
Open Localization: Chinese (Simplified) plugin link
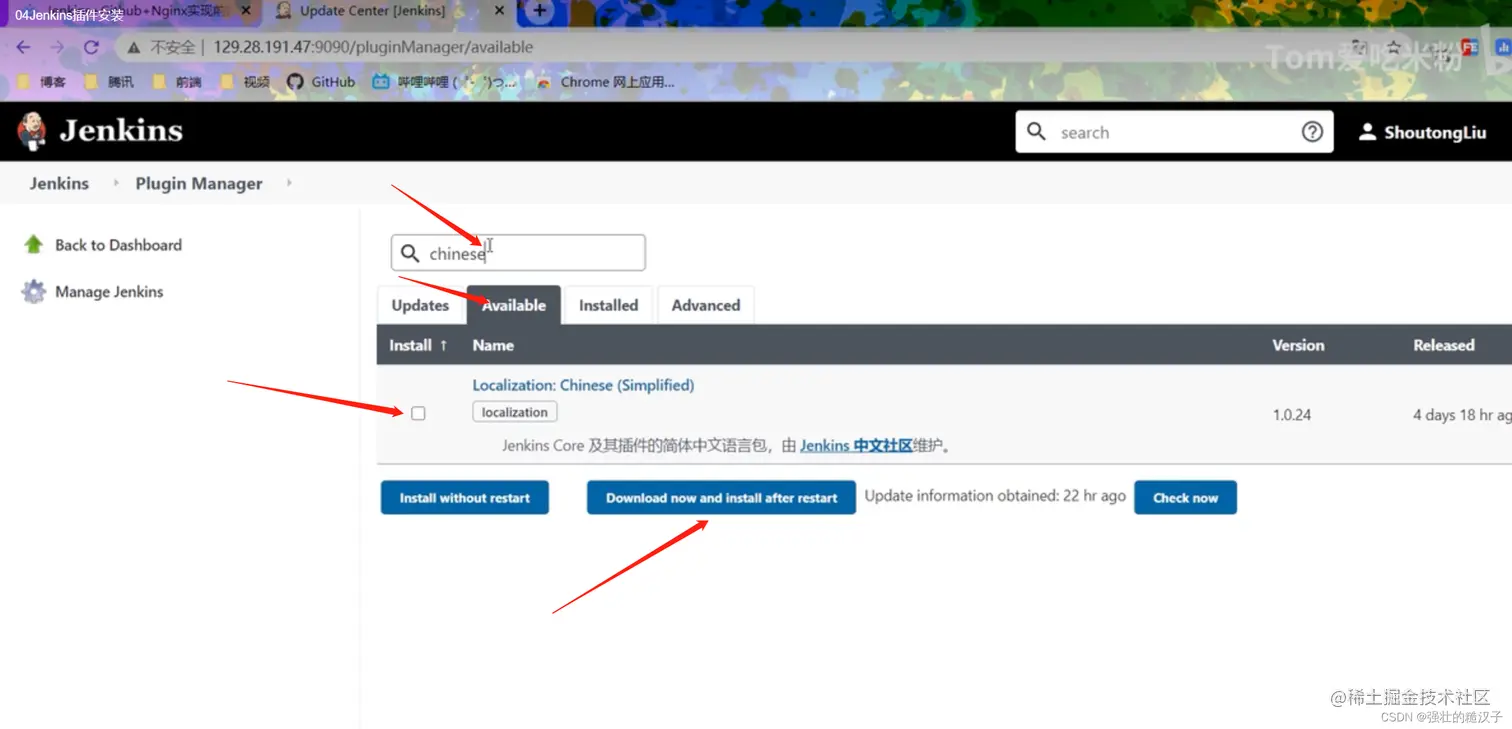tap(583, 385)
